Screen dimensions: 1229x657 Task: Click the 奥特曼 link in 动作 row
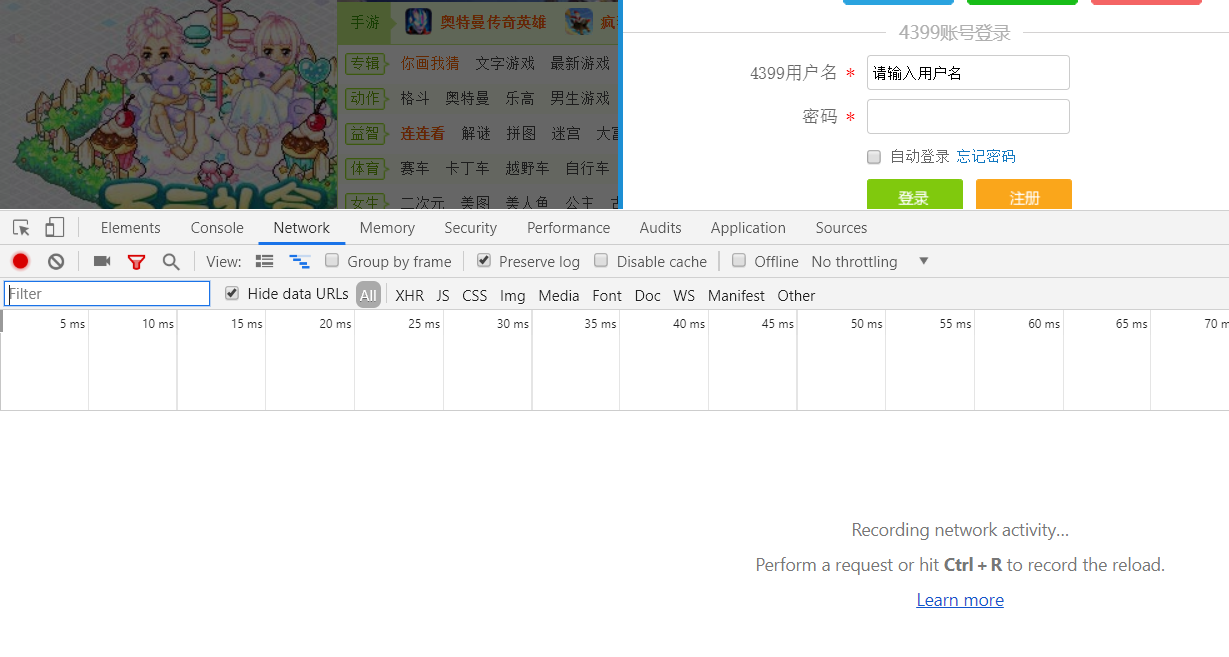tap(467, 99)
